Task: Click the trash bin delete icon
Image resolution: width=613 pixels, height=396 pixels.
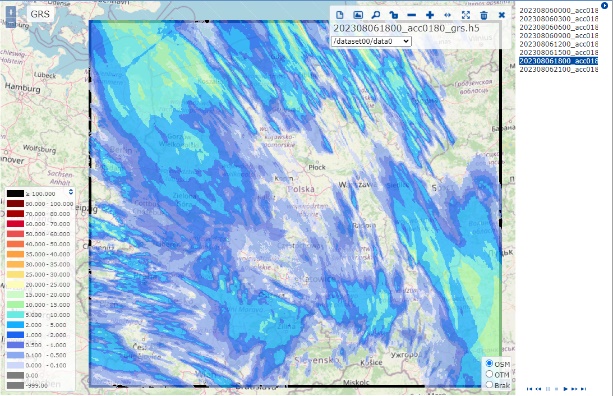Action: [484, 15]
